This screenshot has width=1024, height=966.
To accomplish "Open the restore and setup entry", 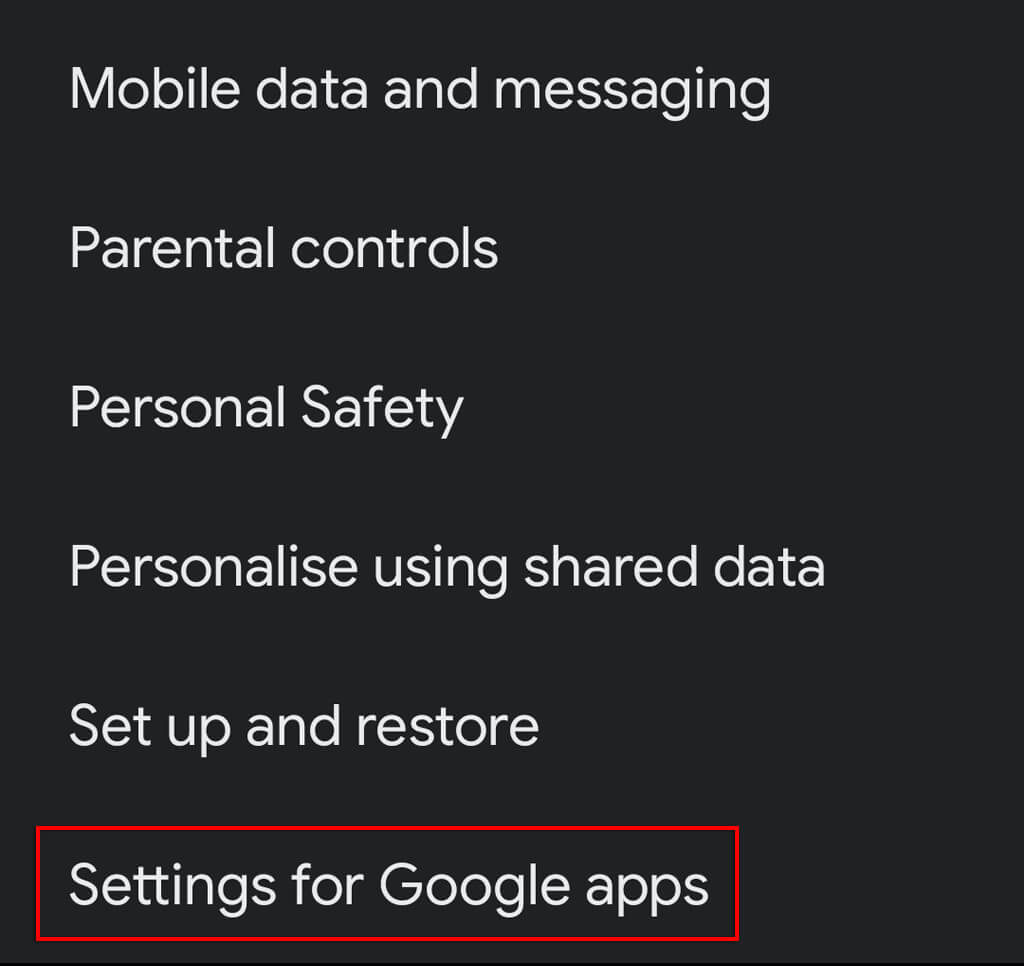I will tap(512, 726).
